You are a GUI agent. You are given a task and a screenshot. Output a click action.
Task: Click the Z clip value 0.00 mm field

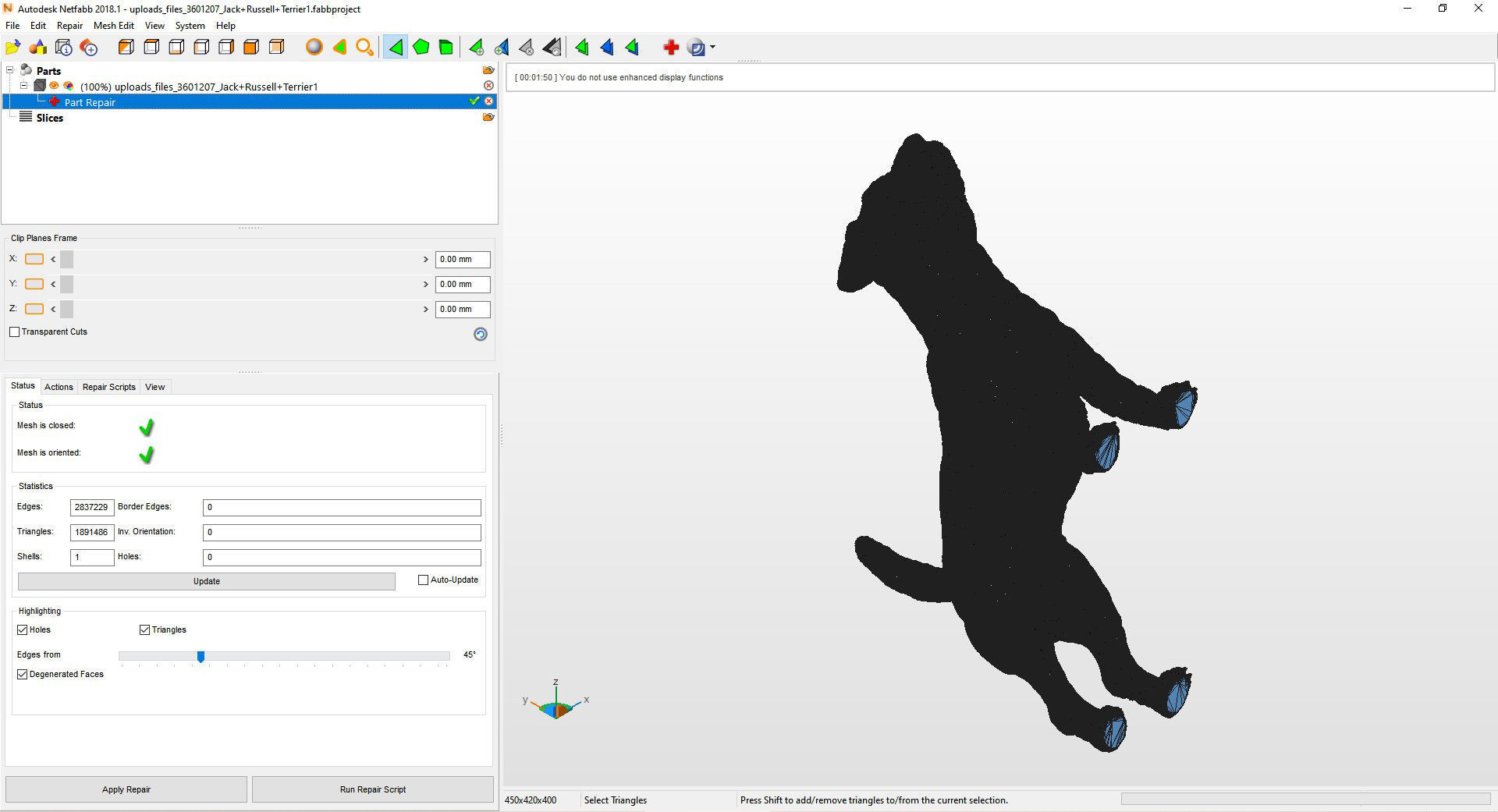click(x=463, y=309)
